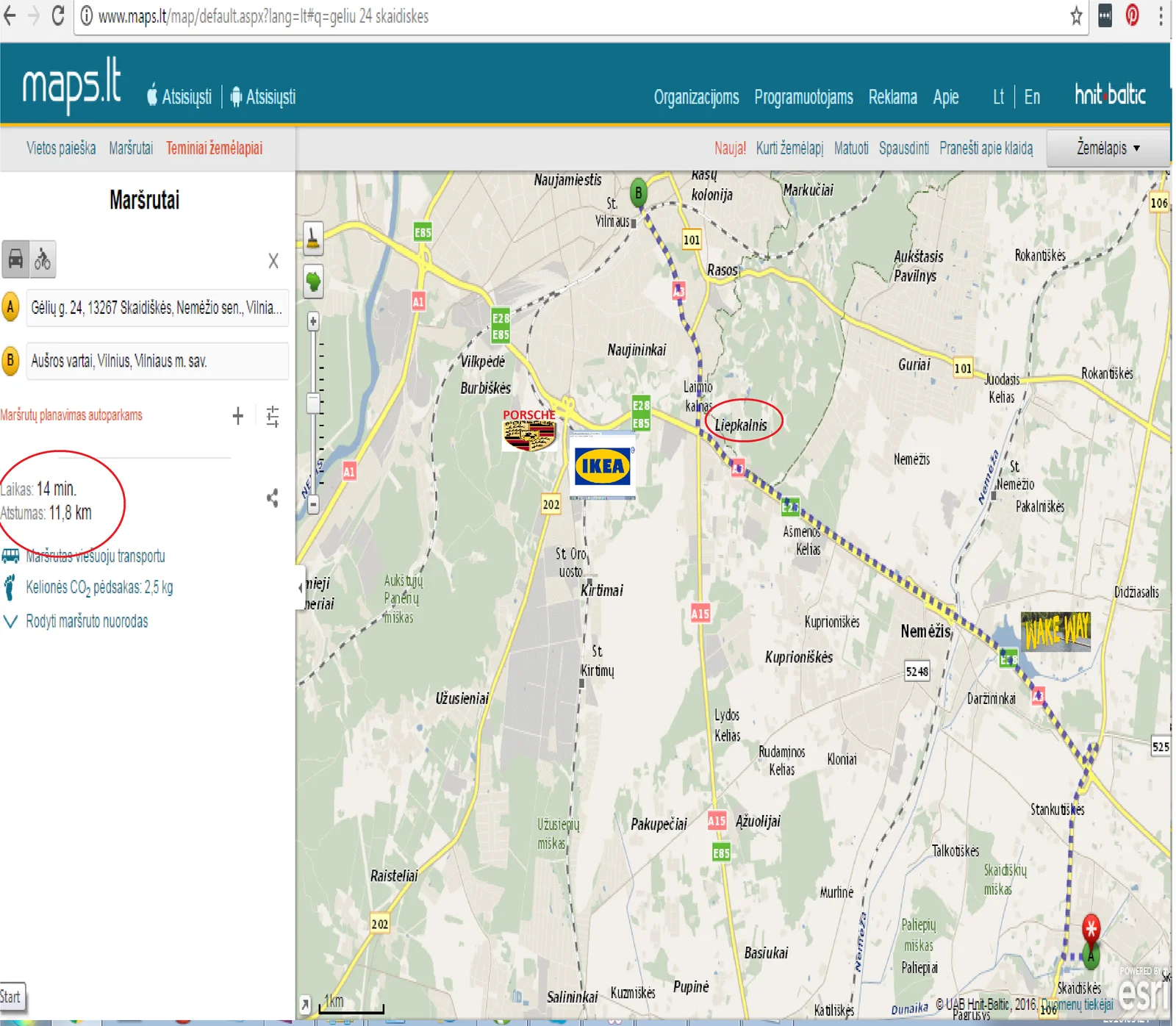
Task: Open the Žemėlapis map type dropdown
Action: tap(1108, 148)
